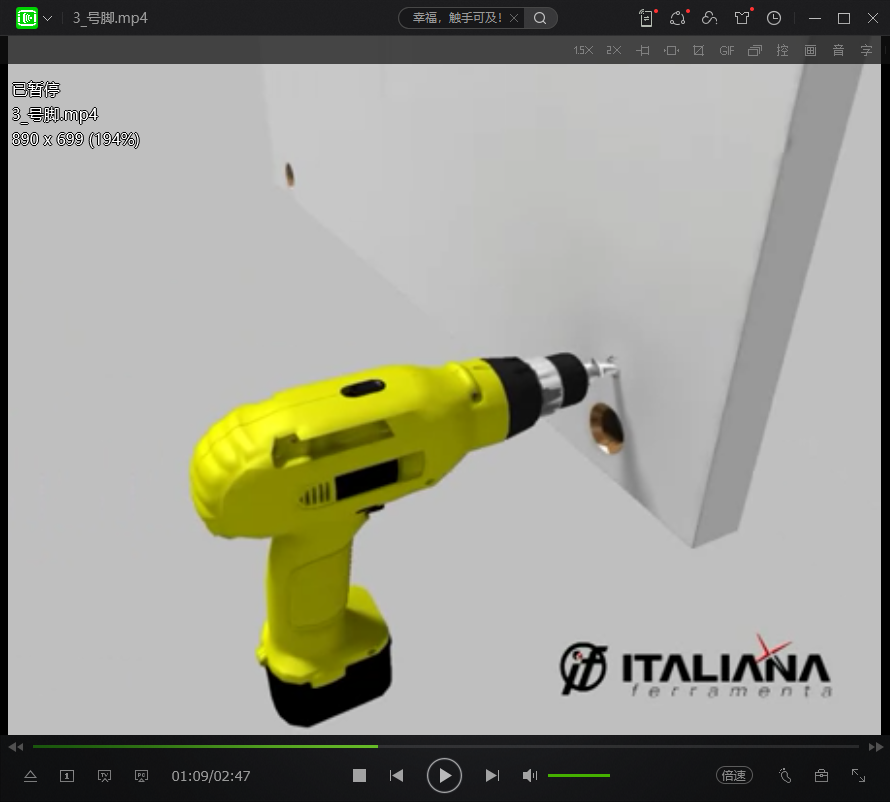Viewport: 890px width, 802px height.
Task: Open the phone transfer icon
Action: click(646, 18)
